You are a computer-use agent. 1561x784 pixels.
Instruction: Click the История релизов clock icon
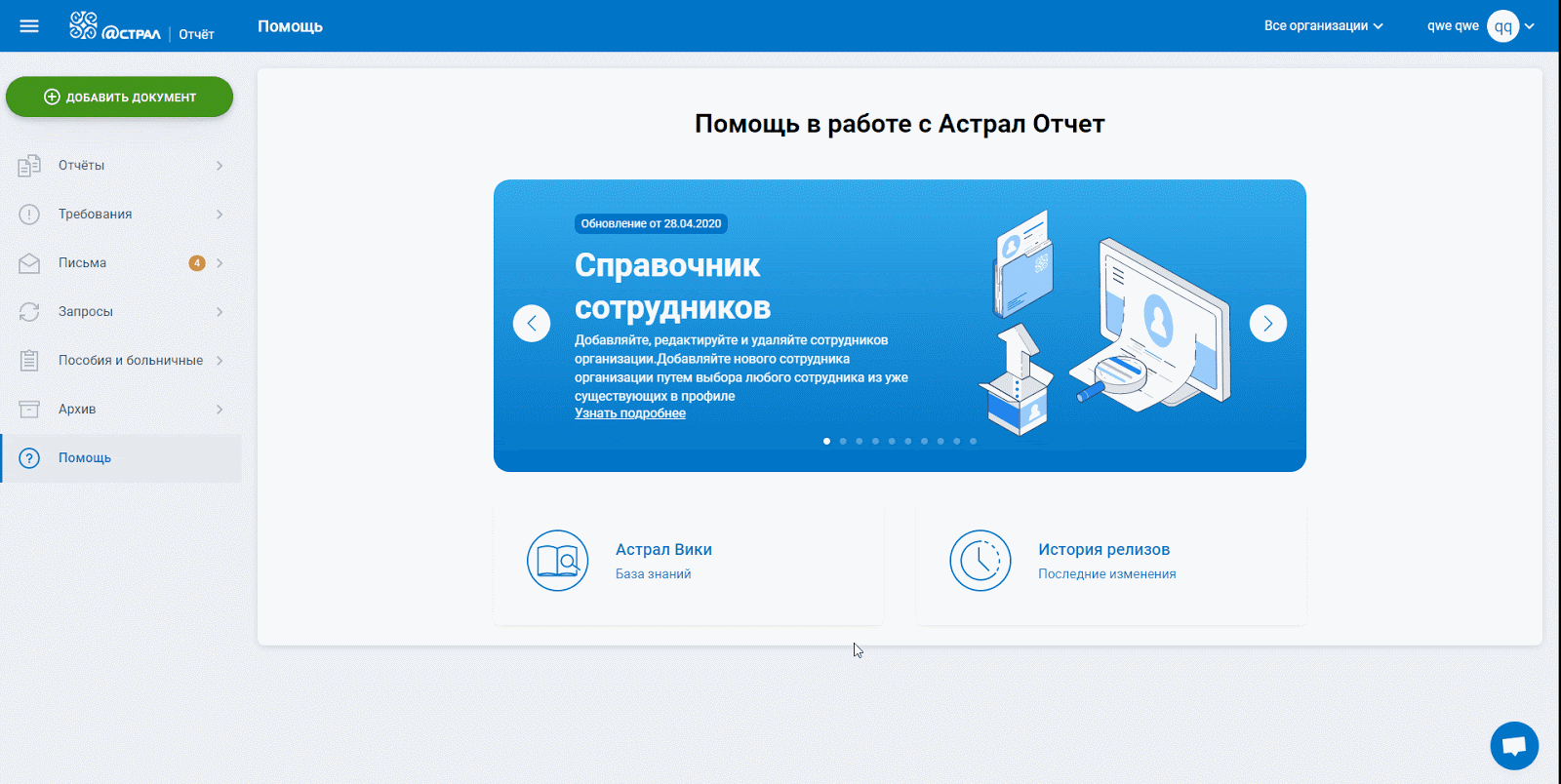981,561
